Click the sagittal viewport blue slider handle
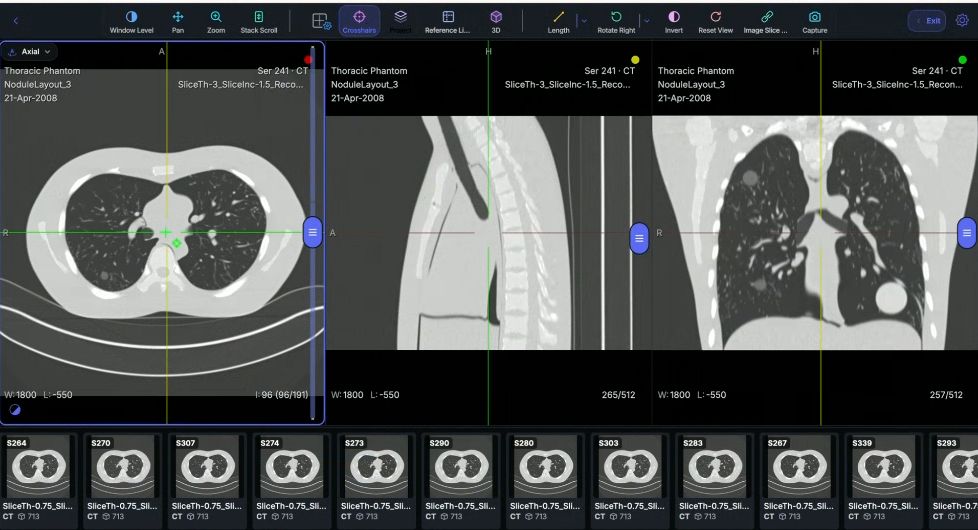The width and height of the screenshot is (978, 530). (639, 238)
